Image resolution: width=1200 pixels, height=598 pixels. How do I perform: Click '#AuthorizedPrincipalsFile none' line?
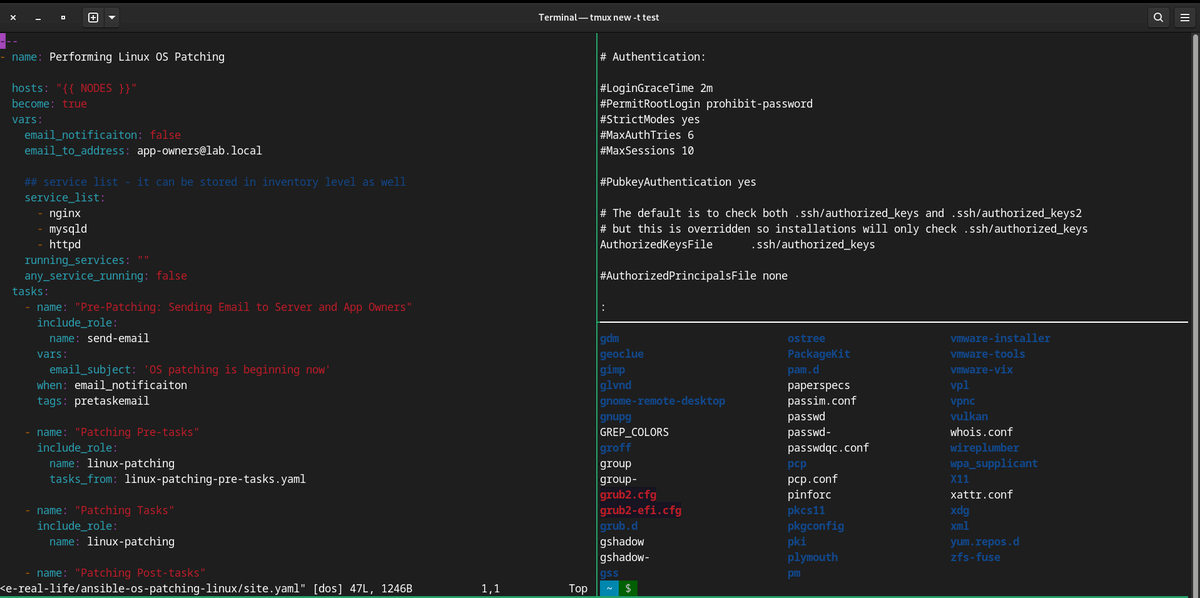(x=694, y=276)
